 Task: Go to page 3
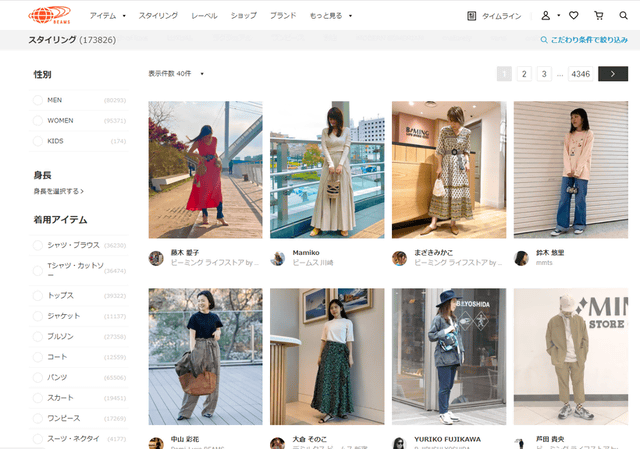(x=544, y=74)
